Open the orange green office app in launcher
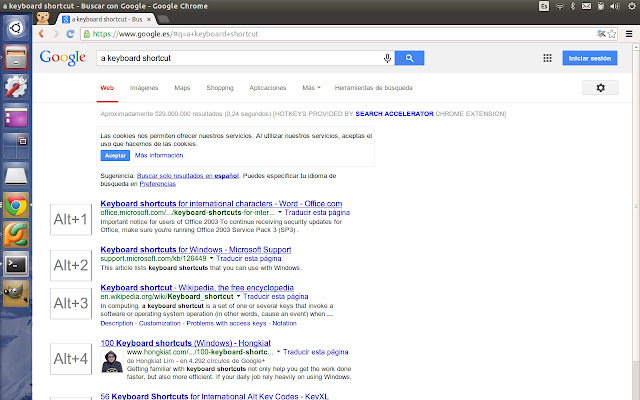Viewport: 640px width, 400px height. [16, 235]
